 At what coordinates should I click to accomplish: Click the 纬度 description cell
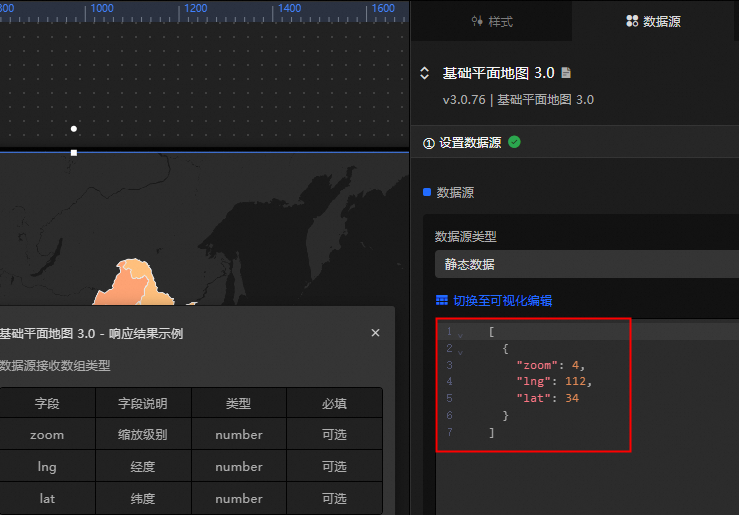click(x=143, y=499)
